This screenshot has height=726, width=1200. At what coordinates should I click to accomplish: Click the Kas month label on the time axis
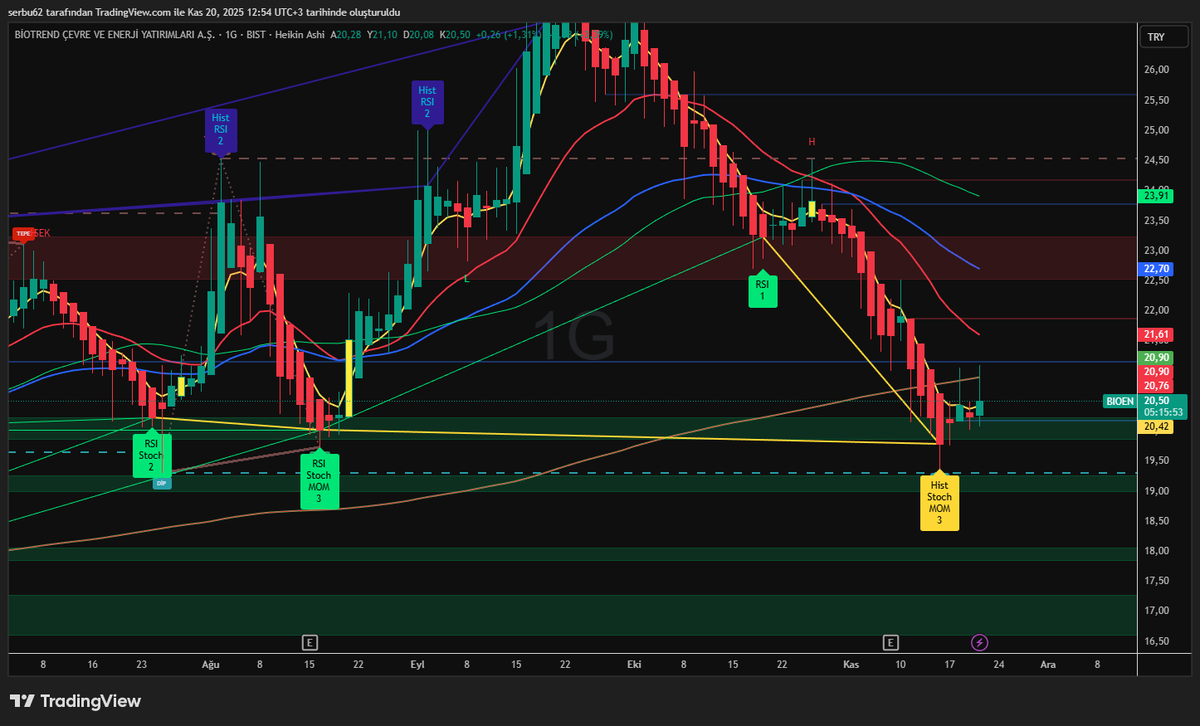click(x=850, y=663)
